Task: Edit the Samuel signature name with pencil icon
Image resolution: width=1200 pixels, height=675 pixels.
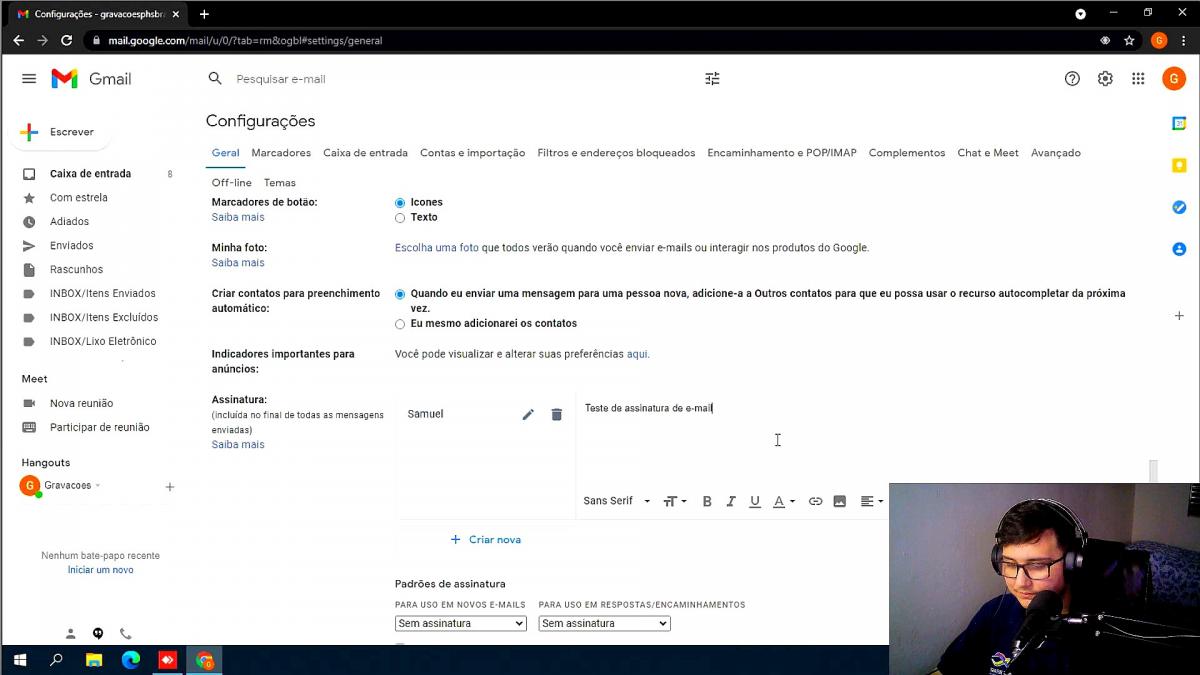Action: (x=528, y=414)
